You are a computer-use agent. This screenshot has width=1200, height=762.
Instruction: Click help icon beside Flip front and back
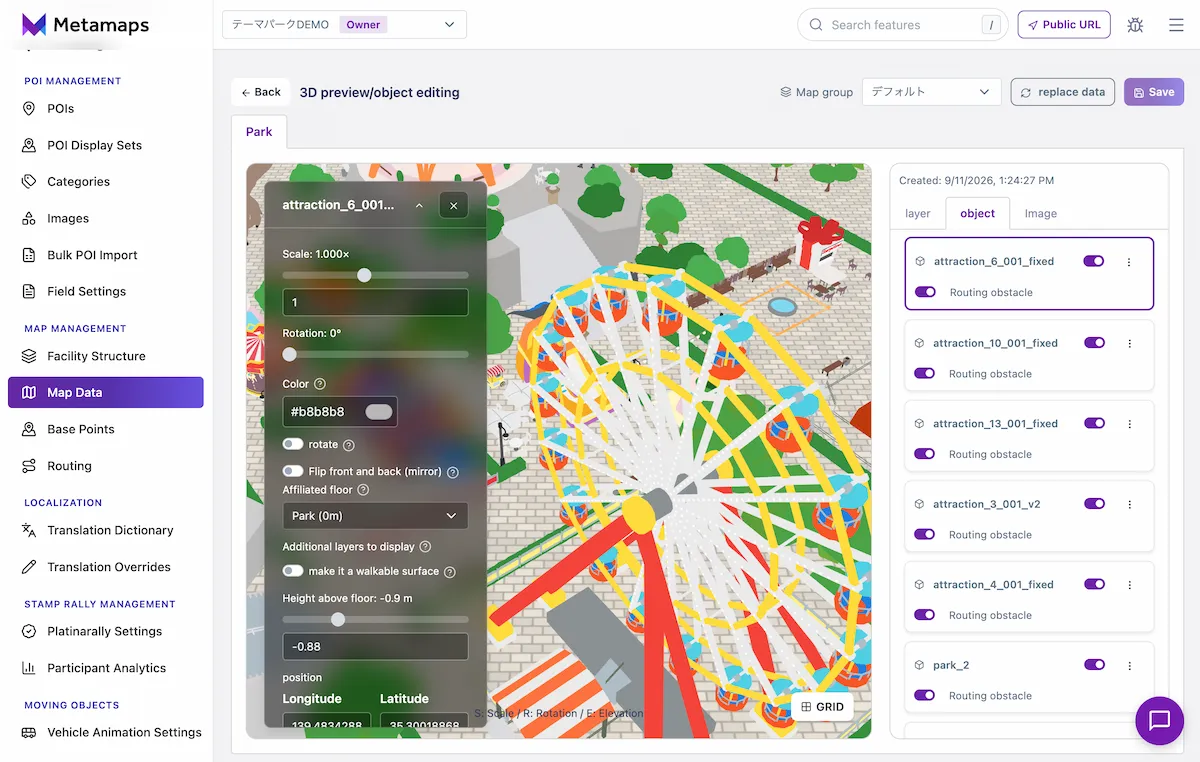click(x=453, y=472)
